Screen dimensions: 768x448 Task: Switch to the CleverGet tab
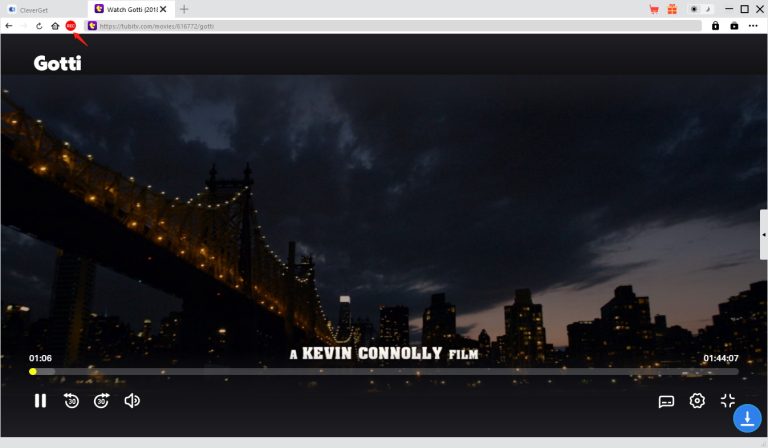(40, 9)
